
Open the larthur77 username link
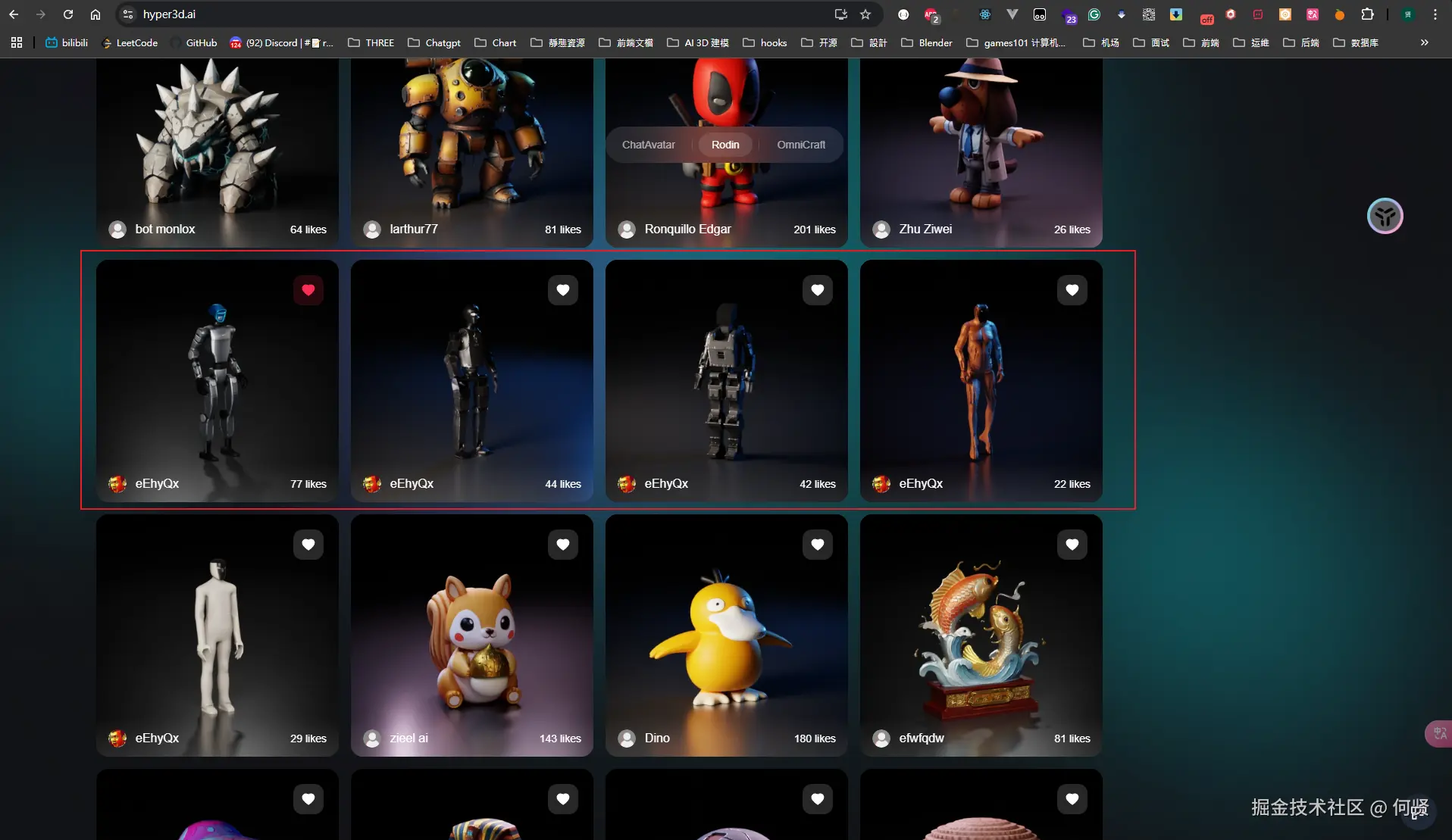point(414,230)
